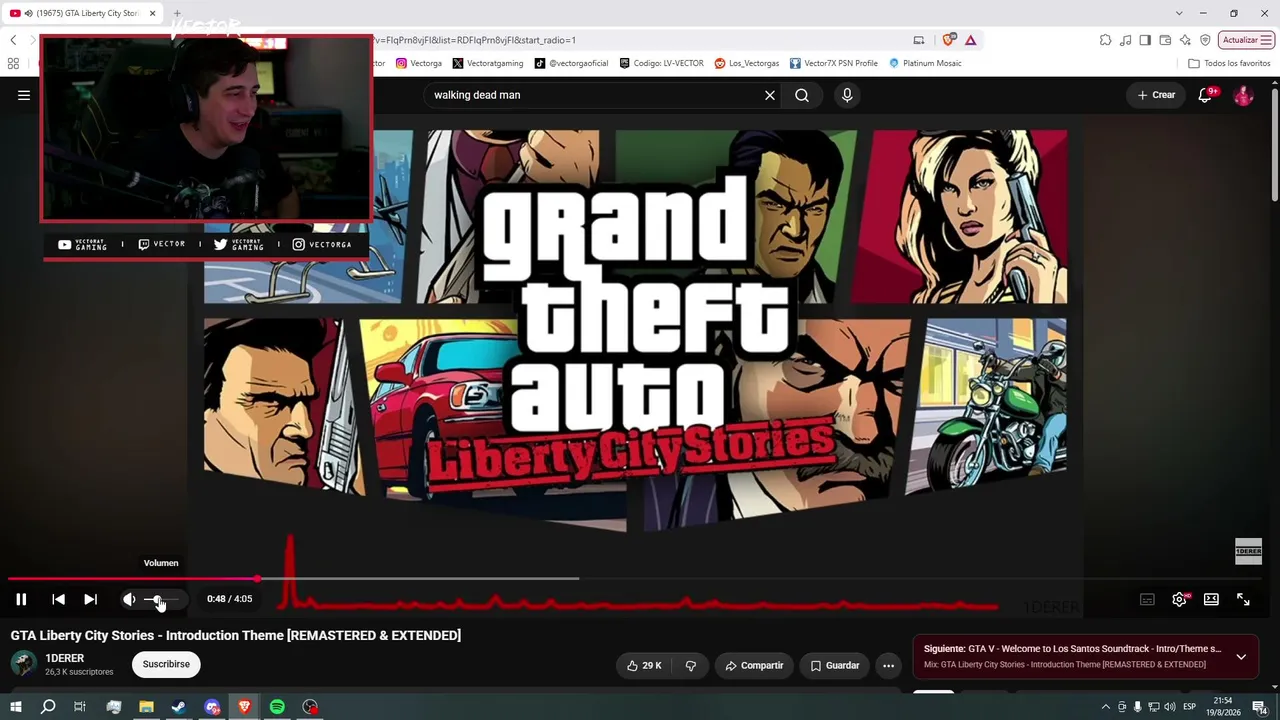
Task: Open the Brave music playlist icon
Action: (x=1126, y=40)
